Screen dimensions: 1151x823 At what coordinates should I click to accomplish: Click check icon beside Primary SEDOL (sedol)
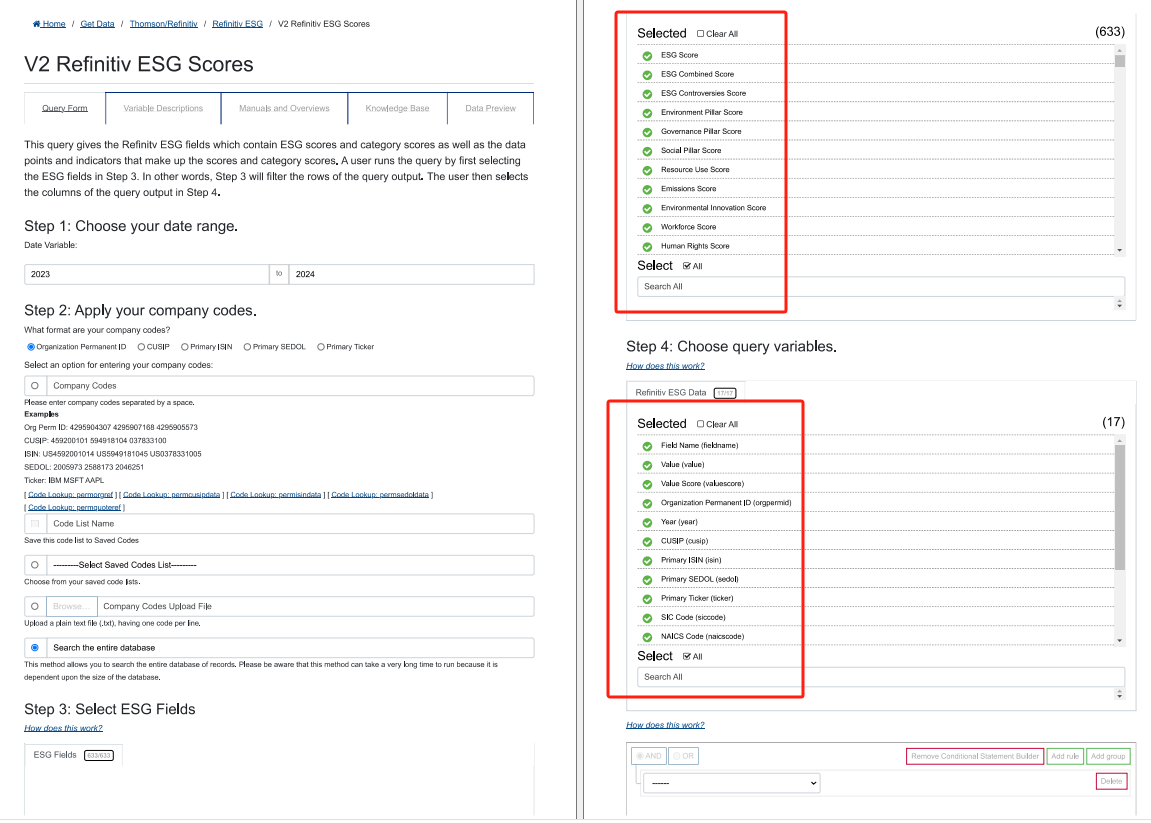click(x=647, y=580)
